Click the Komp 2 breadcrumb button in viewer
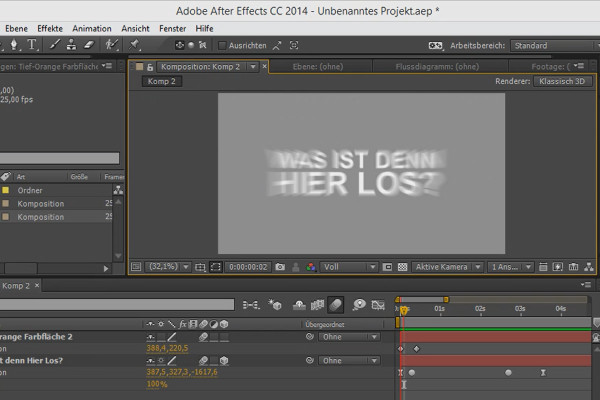 161,81
